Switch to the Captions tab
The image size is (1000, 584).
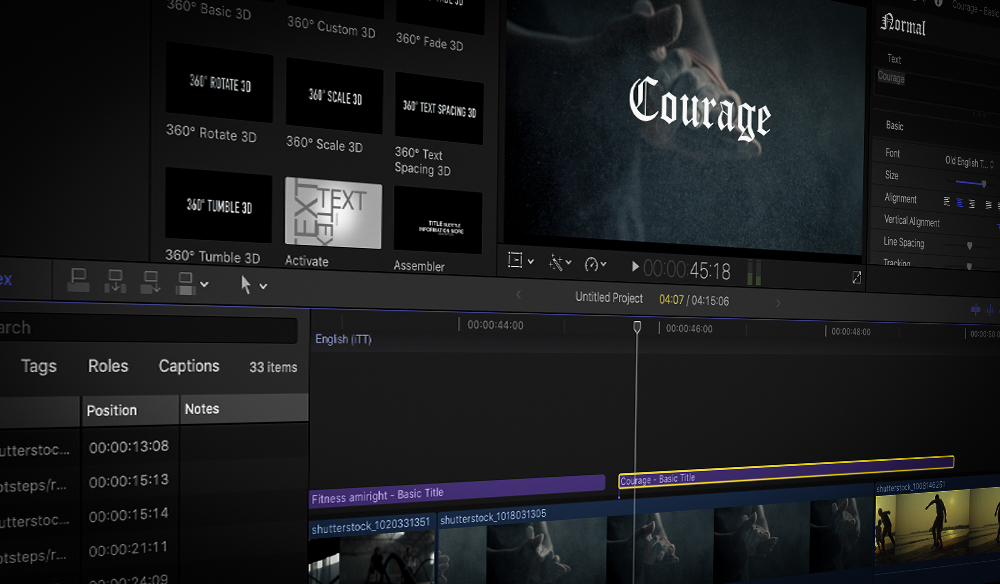click(x=189, y=366)
